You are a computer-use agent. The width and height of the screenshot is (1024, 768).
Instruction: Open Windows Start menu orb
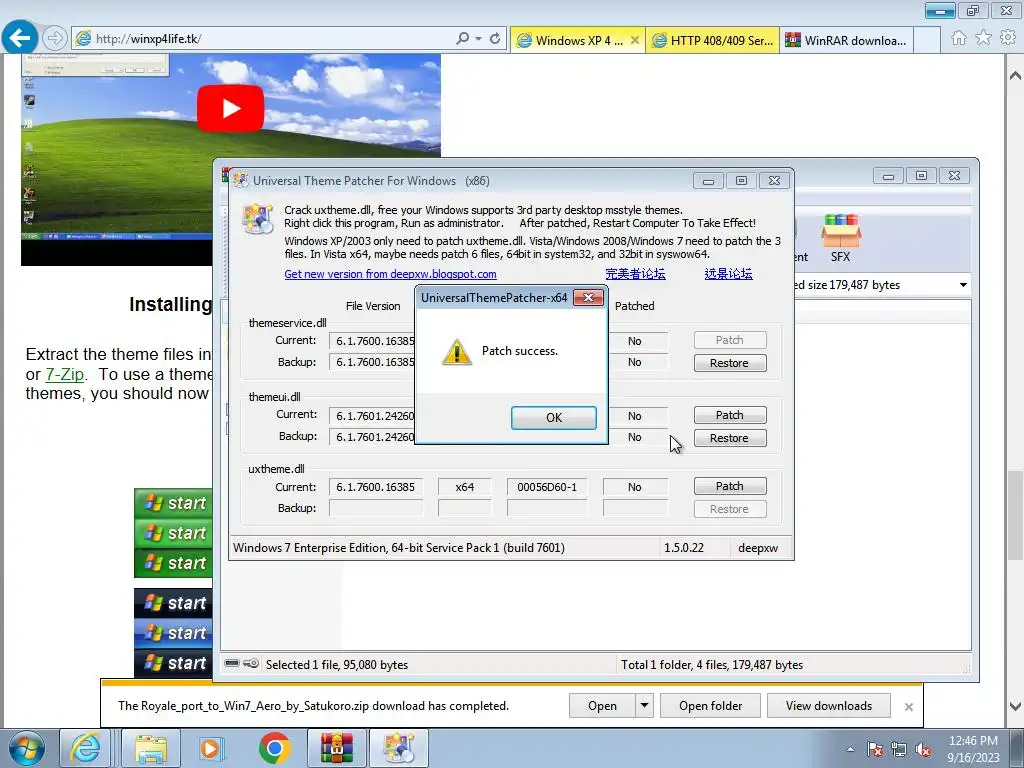pos(27,748)
